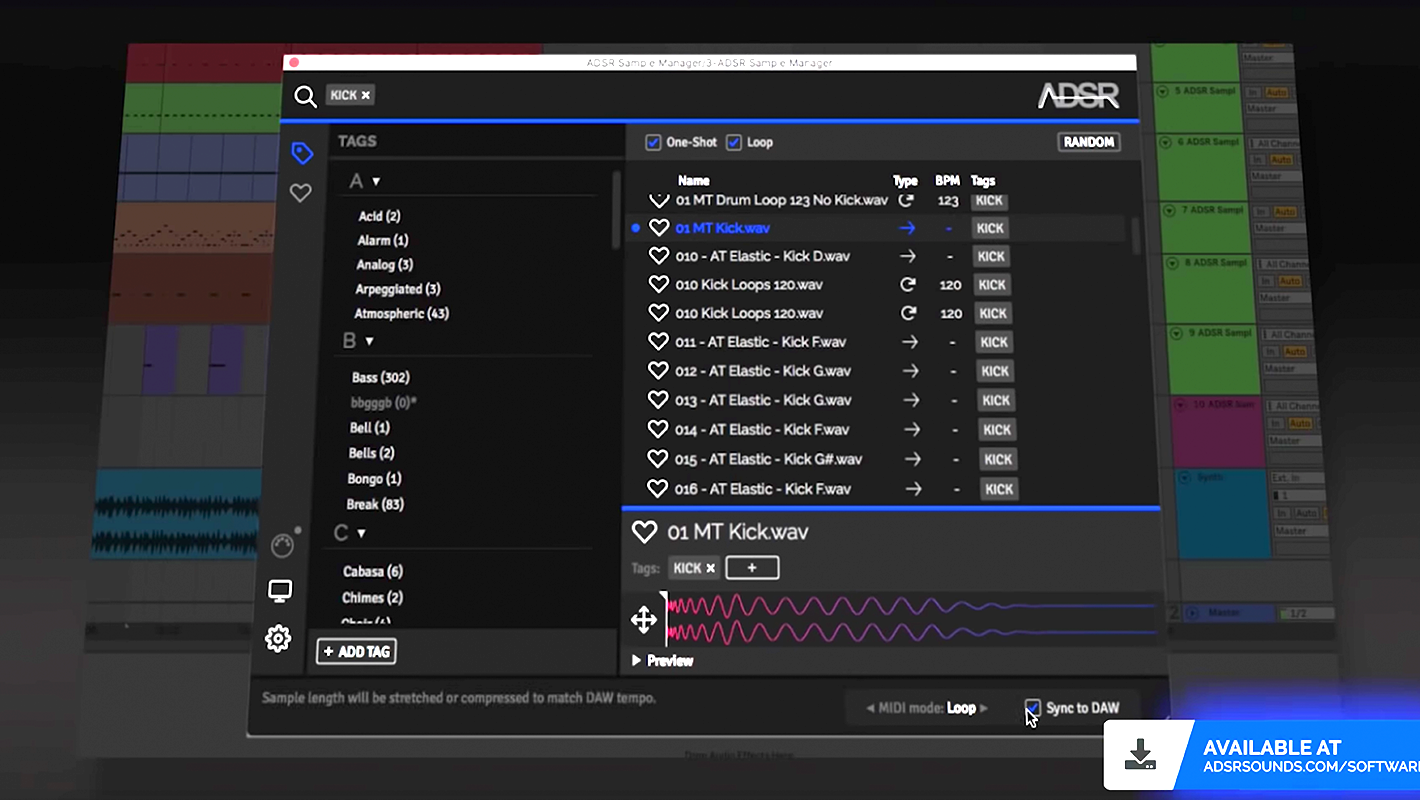Open favorites via sidebar heart icon
This screenshot has width=1420, height=800.
[x=300, y=193]
